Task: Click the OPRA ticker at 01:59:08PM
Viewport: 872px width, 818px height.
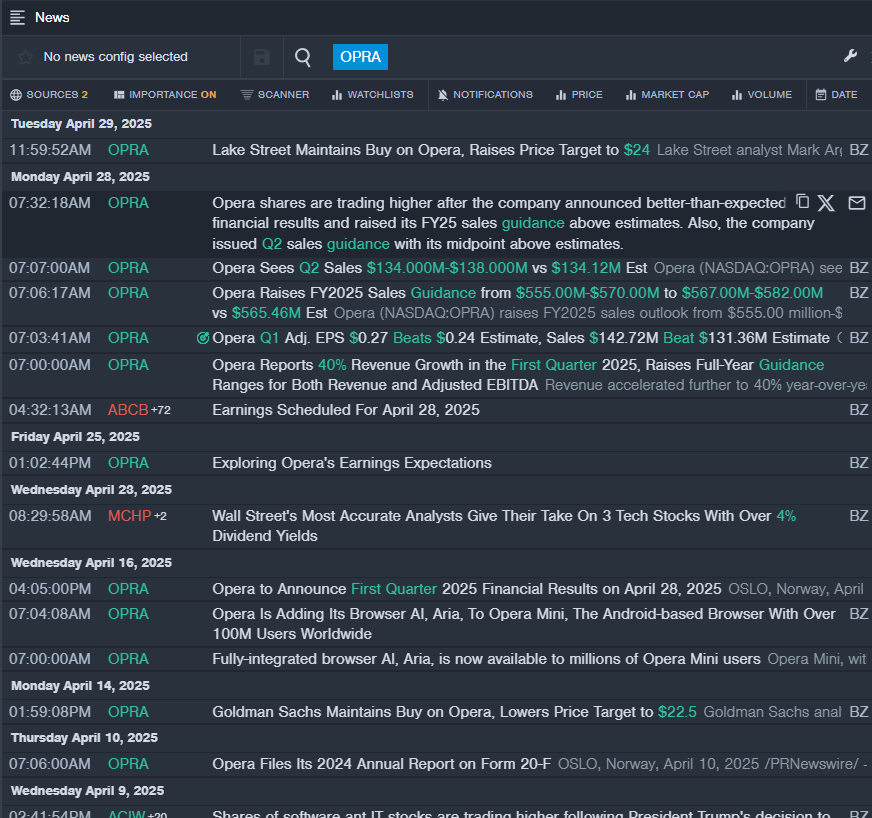Action: click(x=128, y=712)
